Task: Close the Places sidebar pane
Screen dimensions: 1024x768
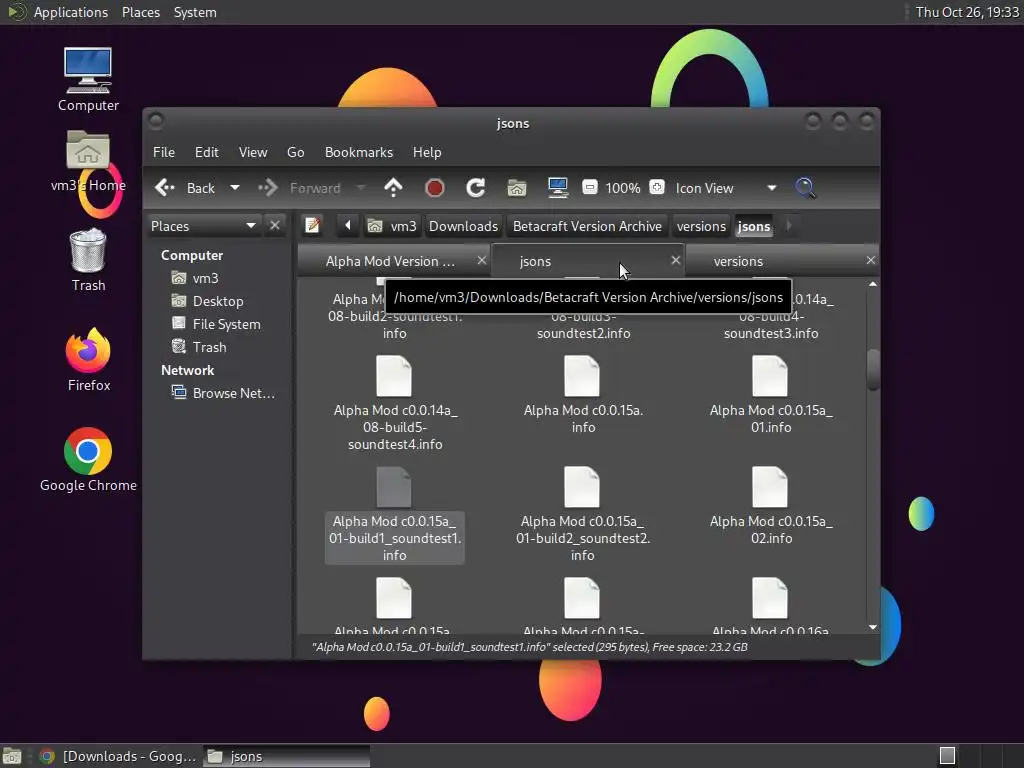Action: (275, 225)
